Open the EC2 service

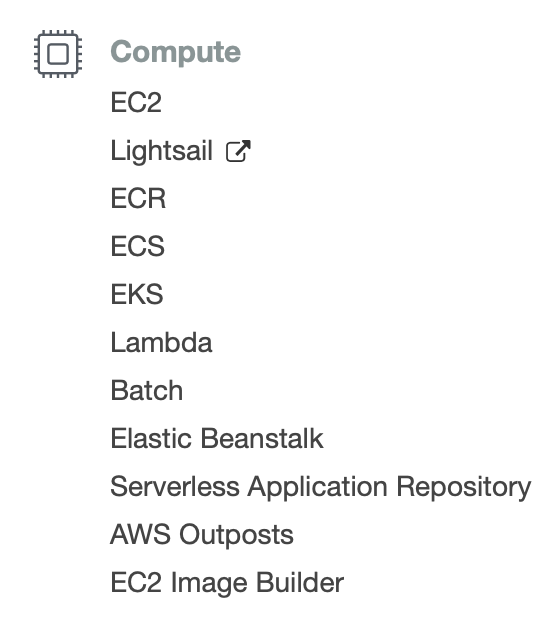click(136, 102)
